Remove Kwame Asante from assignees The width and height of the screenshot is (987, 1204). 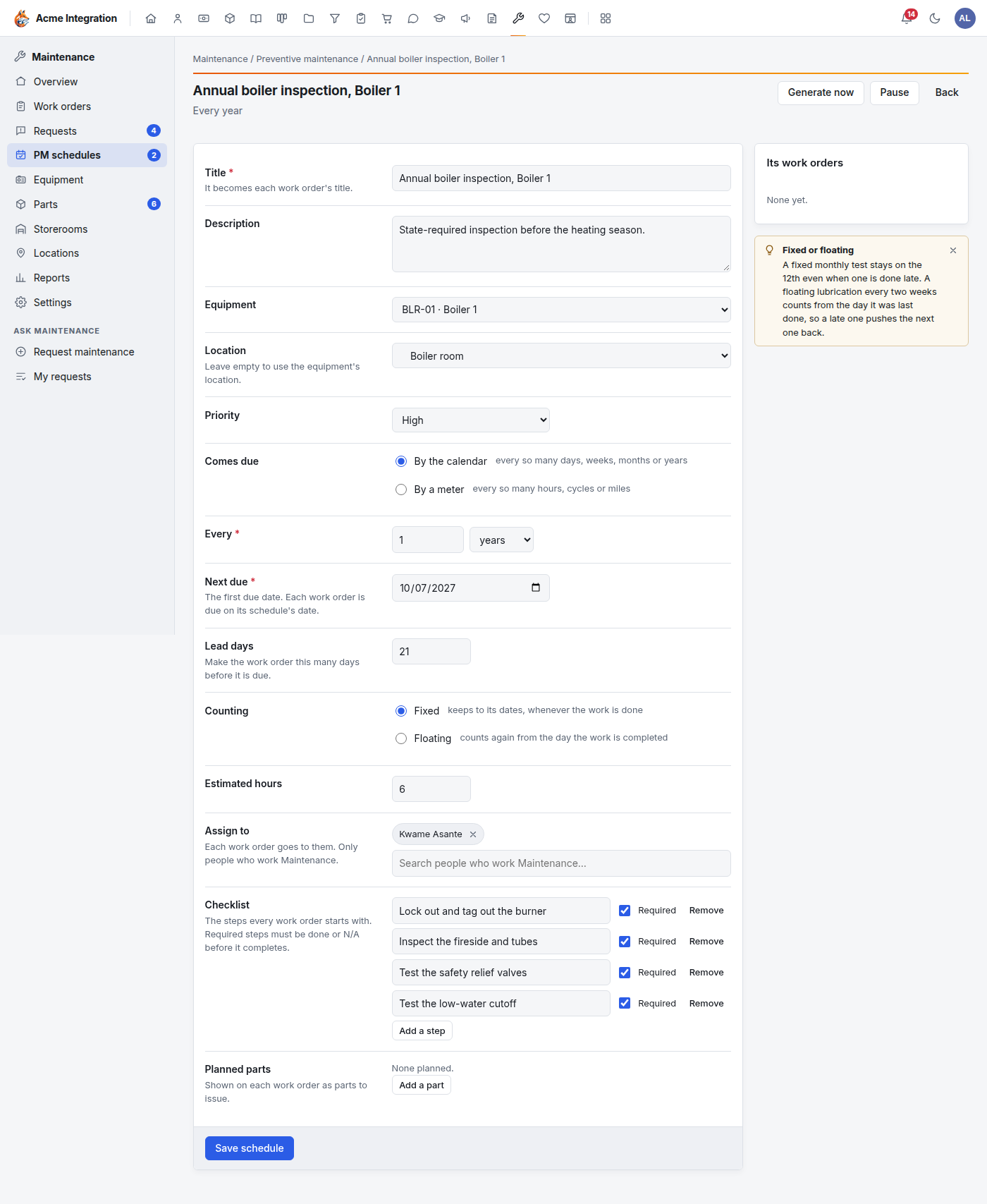[x=473, y=834]
